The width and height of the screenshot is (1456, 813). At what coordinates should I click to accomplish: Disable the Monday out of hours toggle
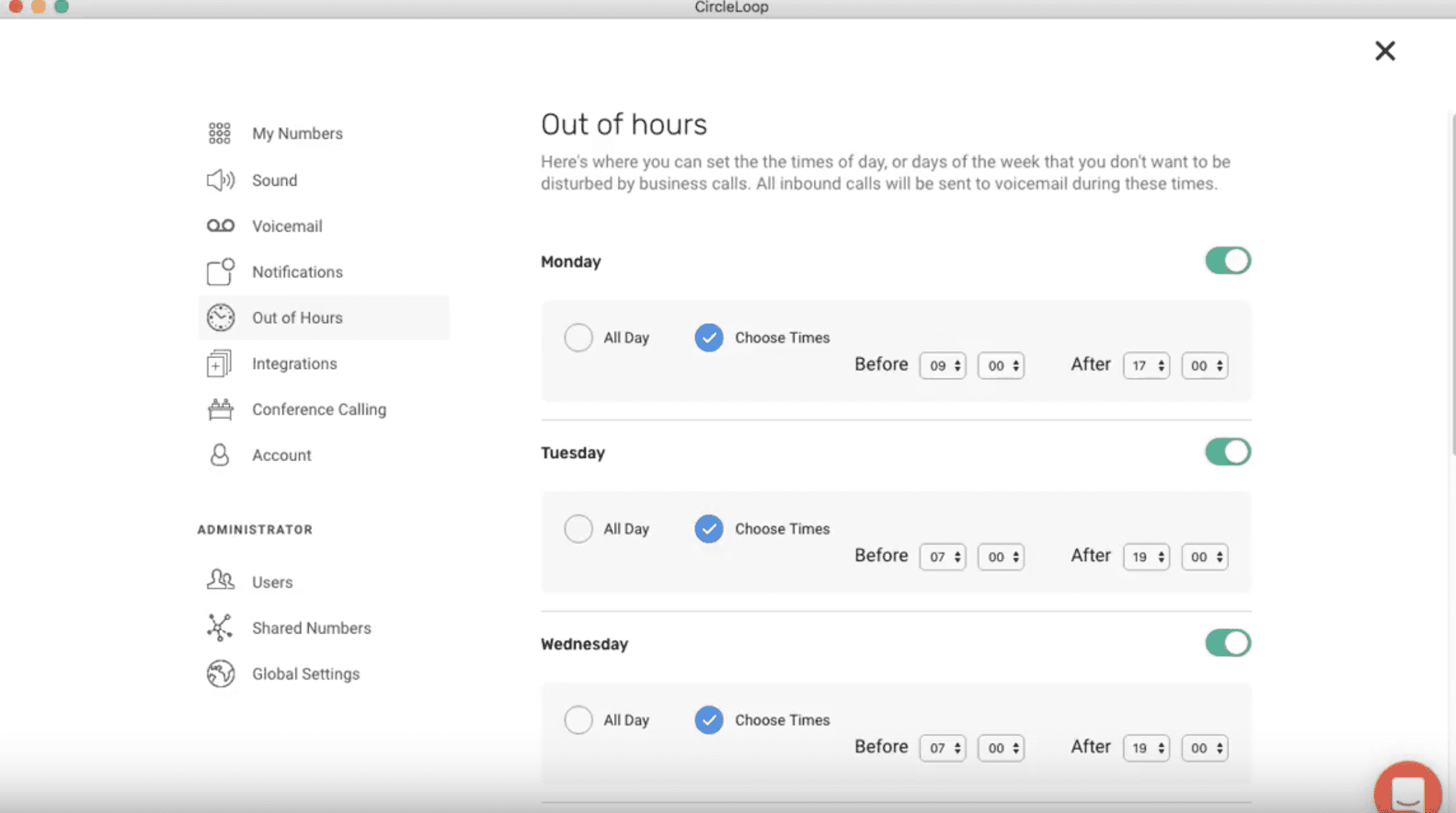pos(1227,261)
